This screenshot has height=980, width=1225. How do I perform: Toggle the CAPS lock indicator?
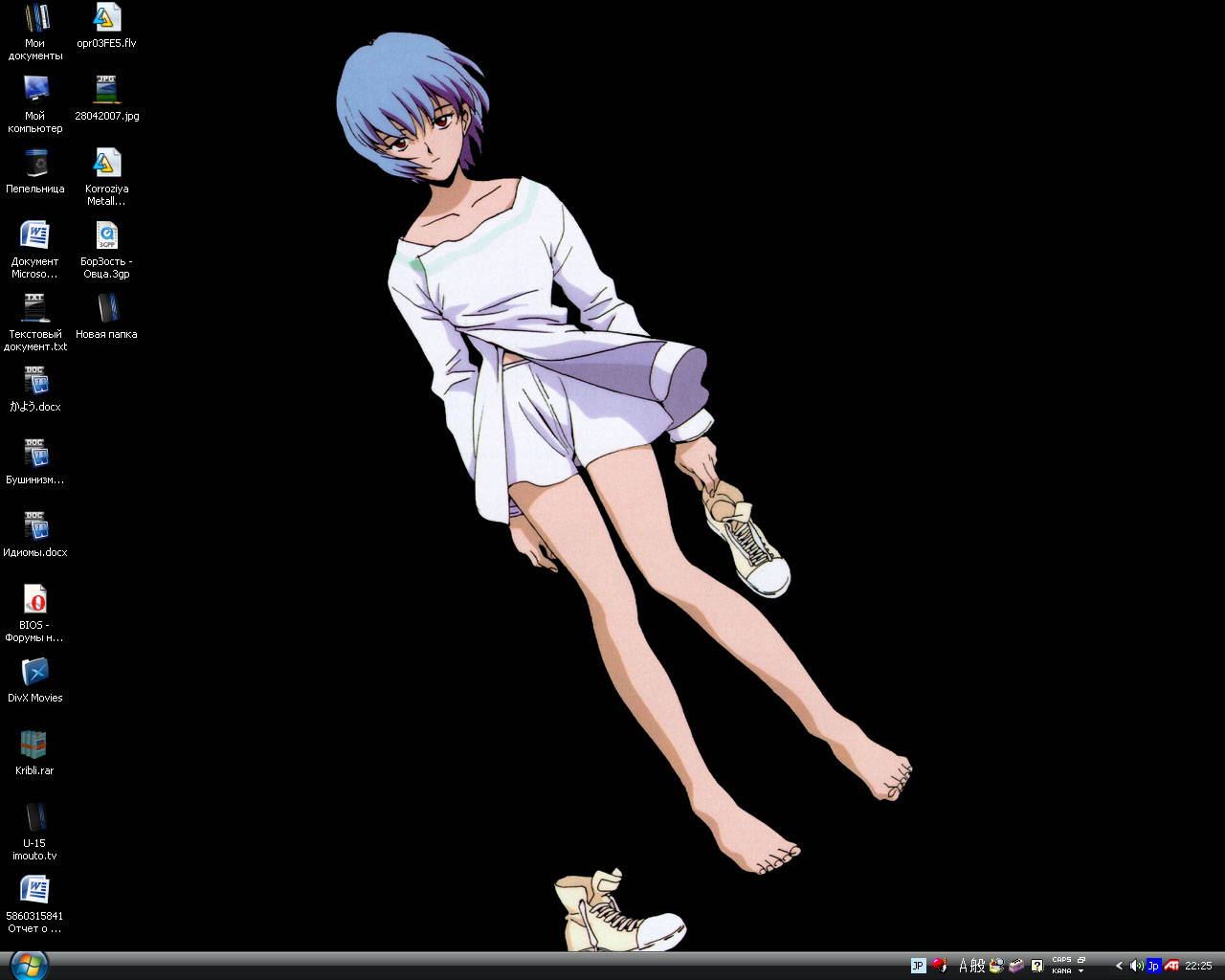(1062, 960)
